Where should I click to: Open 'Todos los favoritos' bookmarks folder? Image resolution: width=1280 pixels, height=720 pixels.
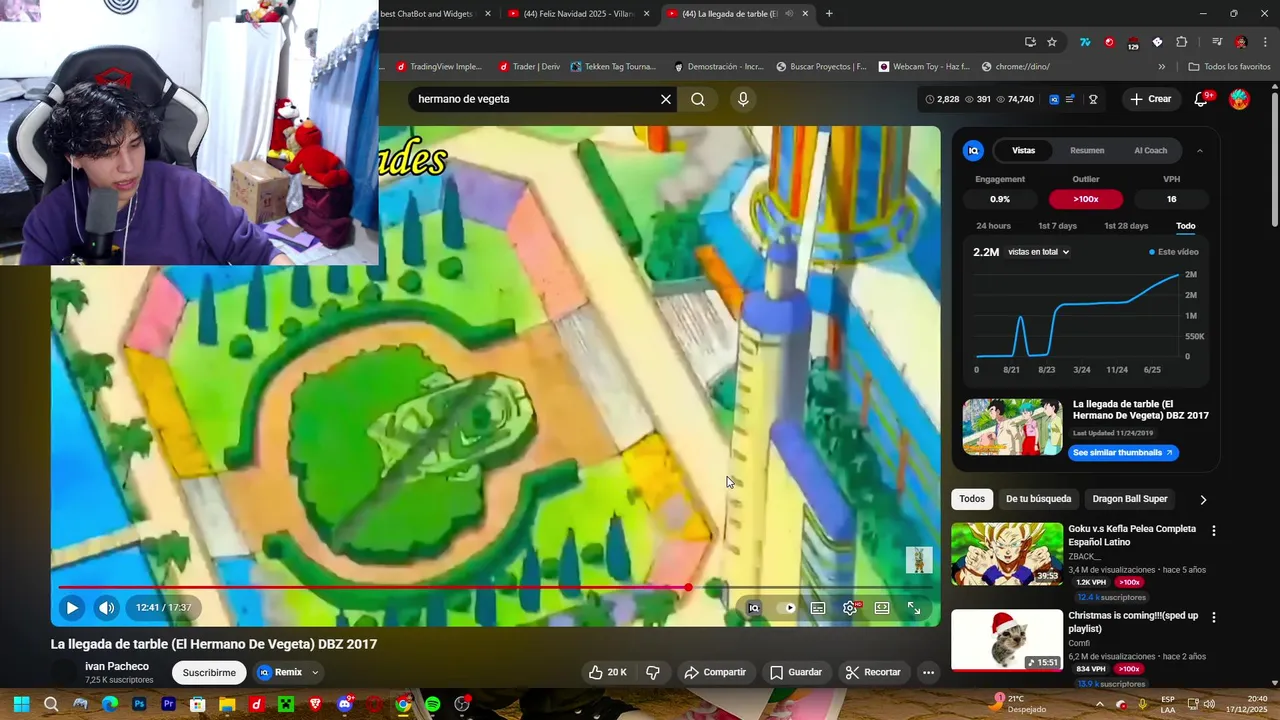(1229, 67)
